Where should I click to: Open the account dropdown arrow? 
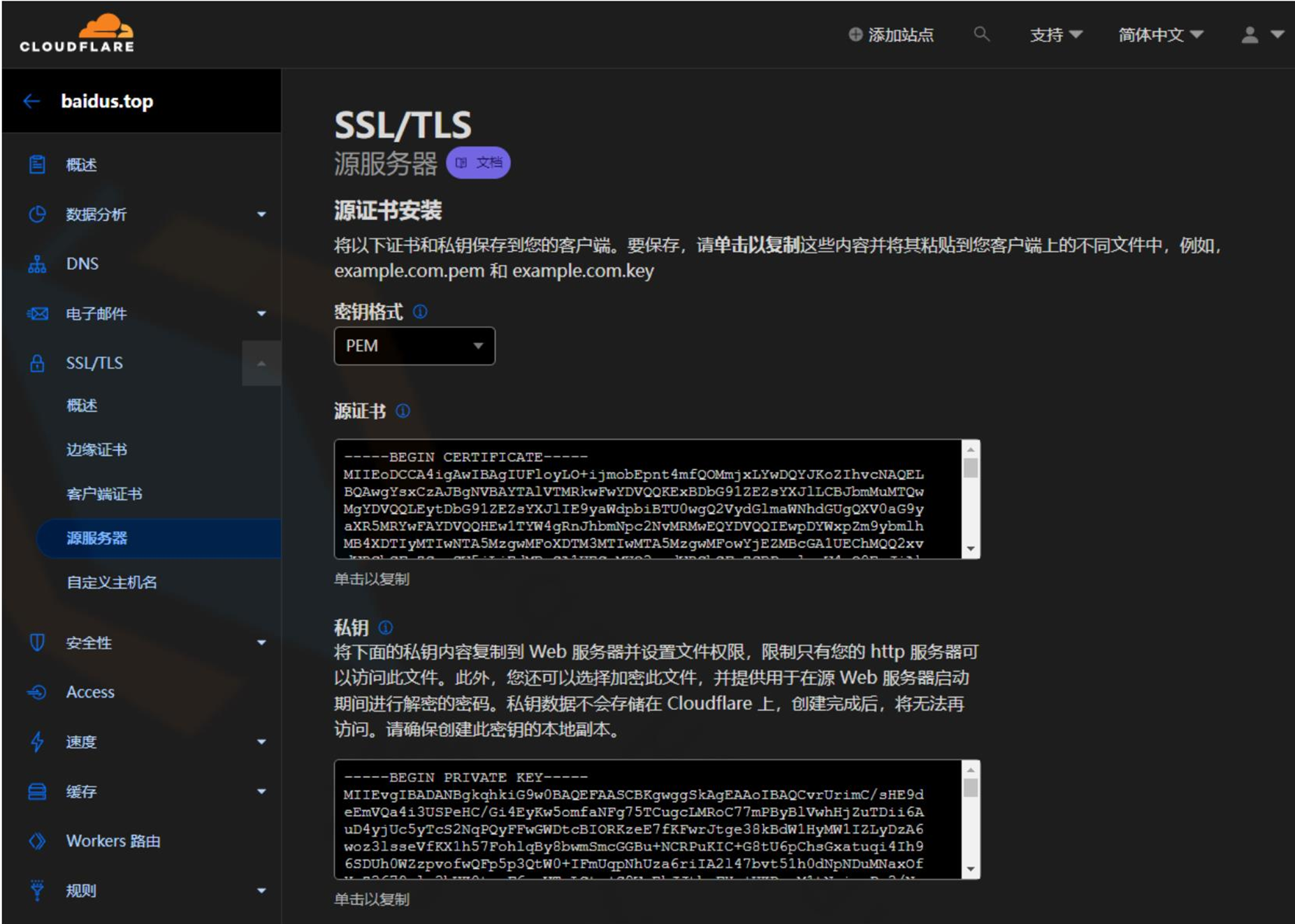pyautogui.click(x=1278, y=34)
